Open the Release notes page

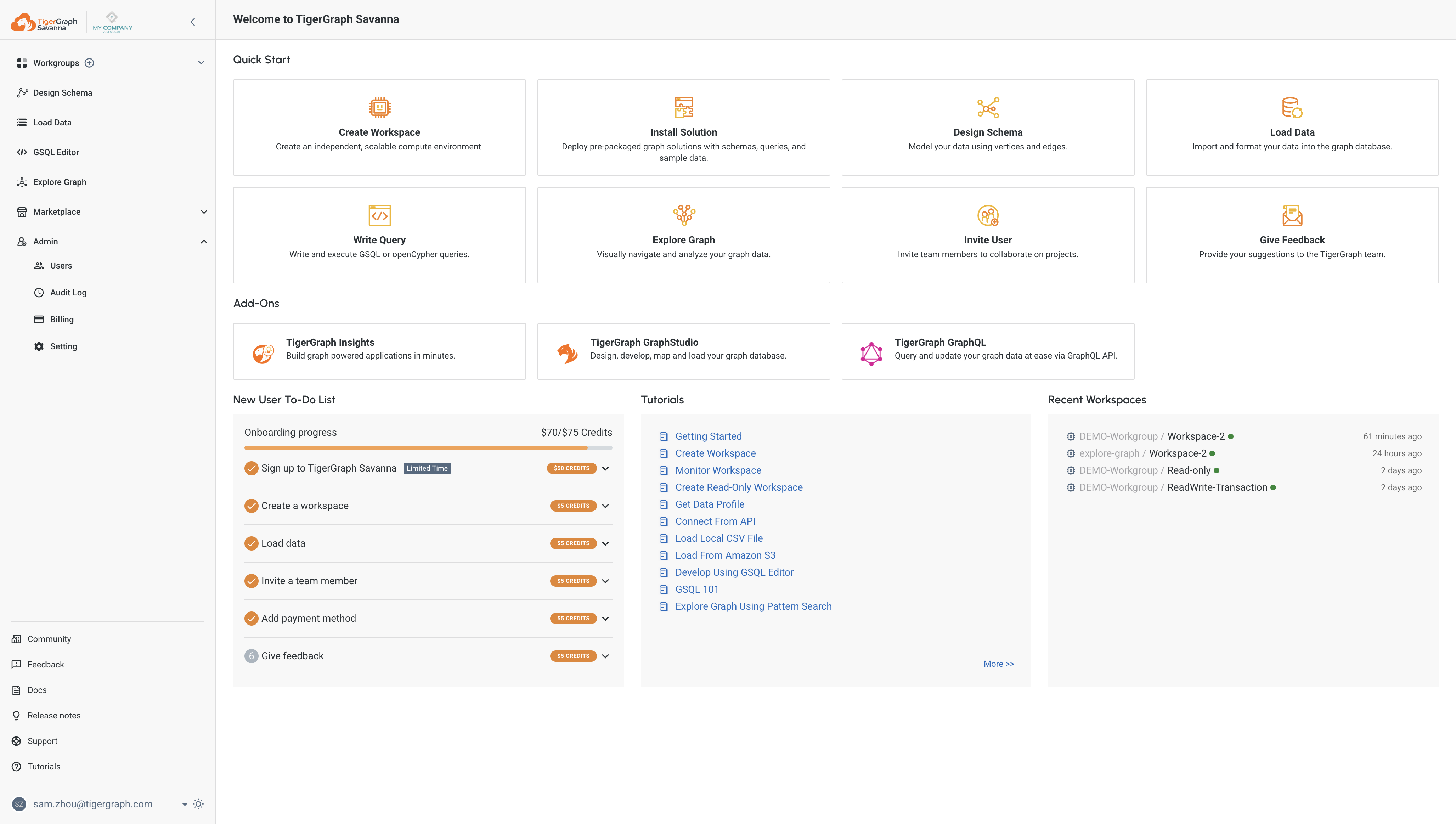pos(54,715)
